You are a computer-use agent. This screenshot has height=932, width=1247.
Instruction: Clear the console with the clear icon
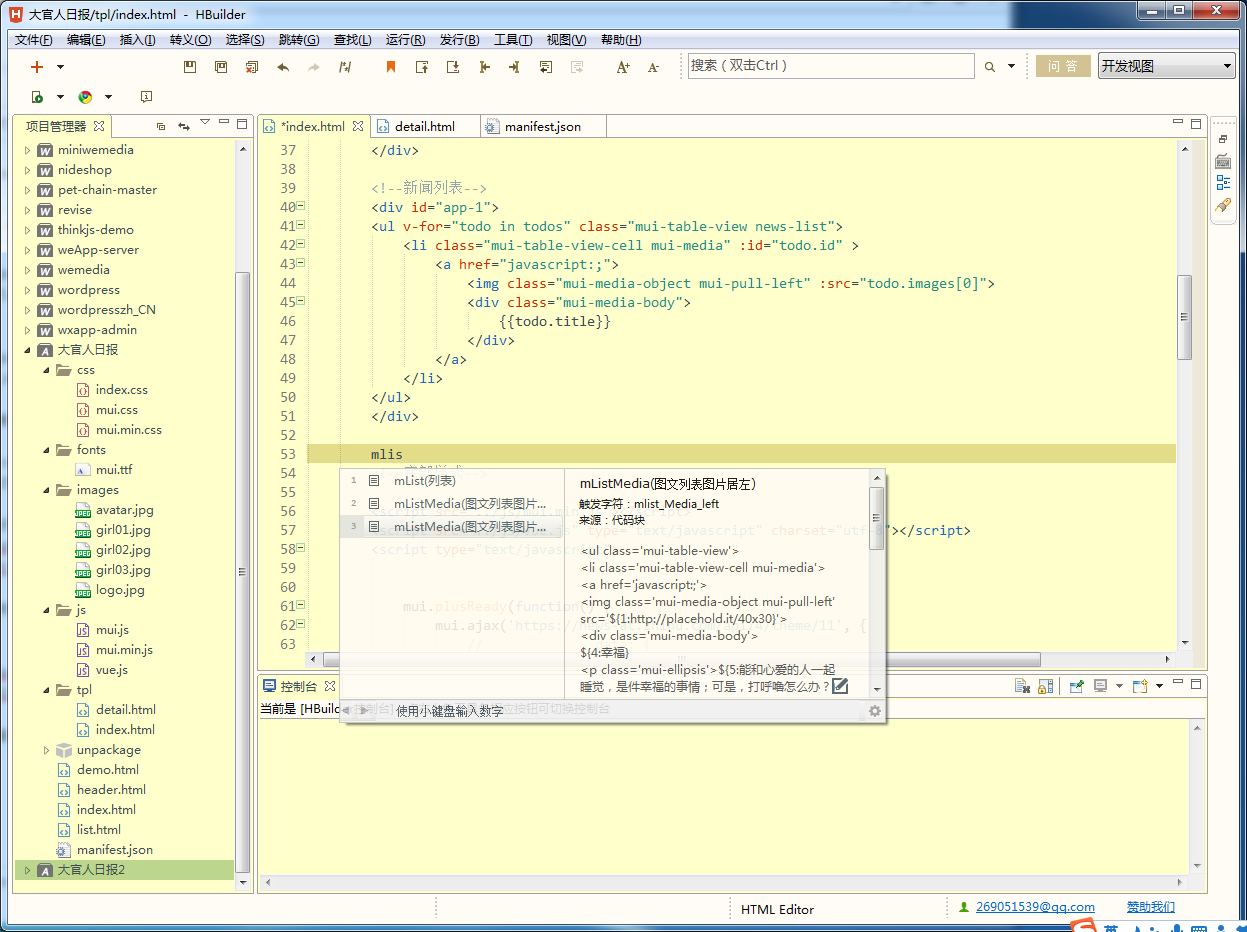1022,686
